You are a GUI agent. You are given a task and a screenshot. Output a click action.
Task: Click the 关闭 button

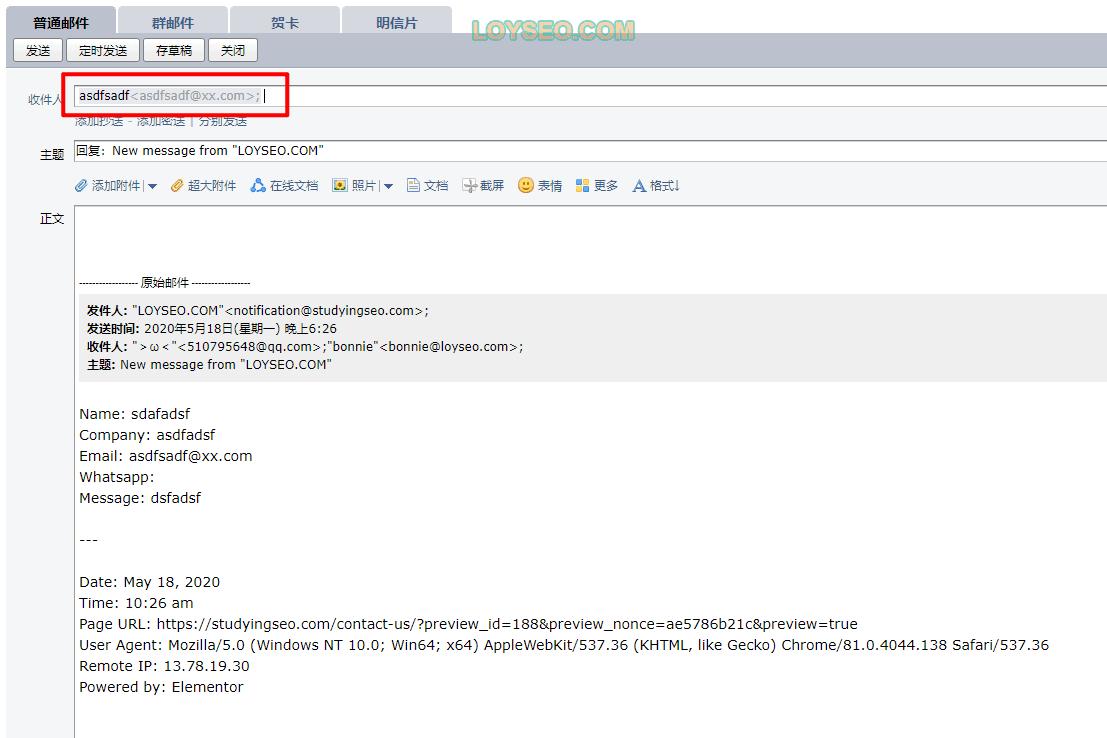click(233, 50)
